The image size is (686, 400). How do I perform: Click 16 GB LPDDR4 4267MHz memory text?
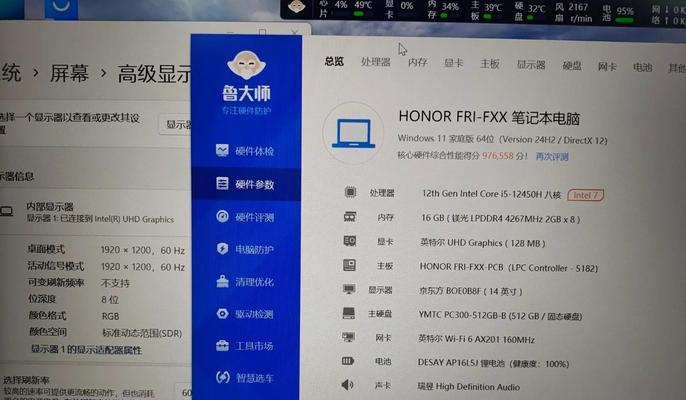click(x=500, y=218)
